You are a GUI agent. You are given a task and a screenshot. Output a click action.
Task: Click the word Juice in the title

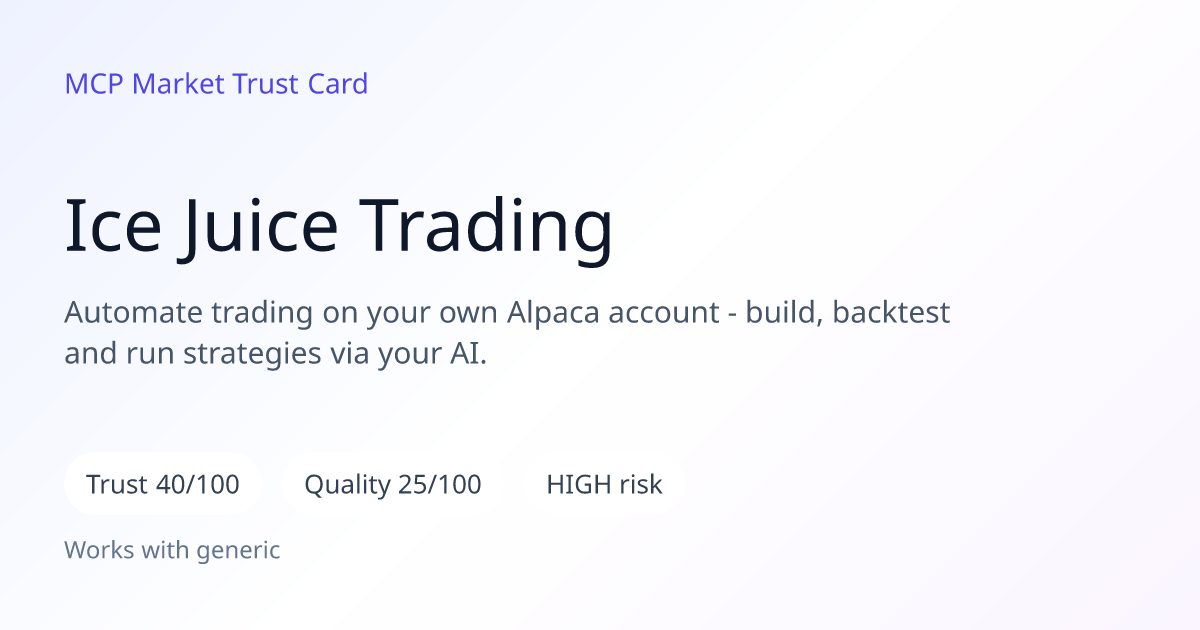coord(262,228)
